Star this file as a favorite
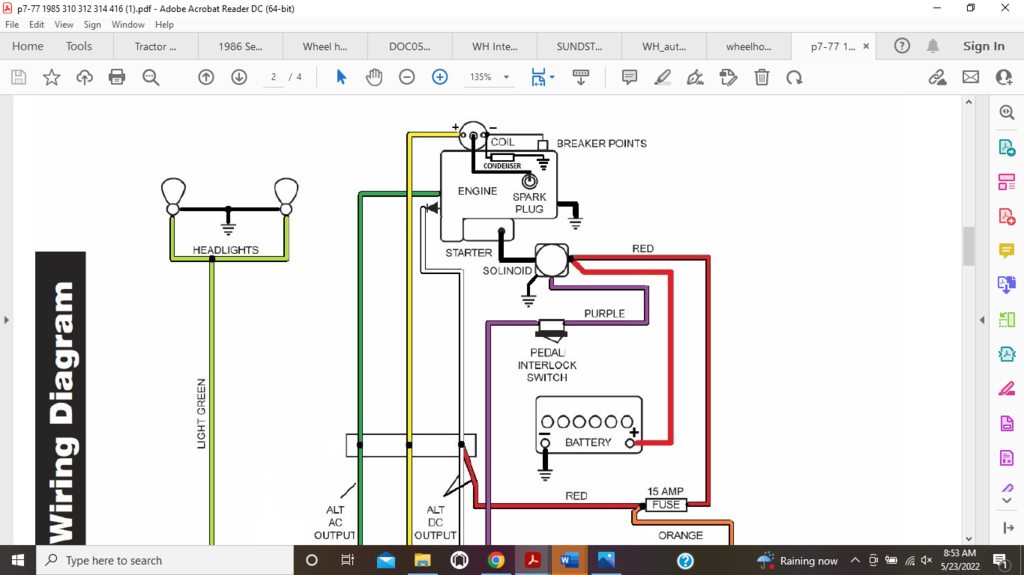This screenshot has width=1024, height=575. (51, 77)
